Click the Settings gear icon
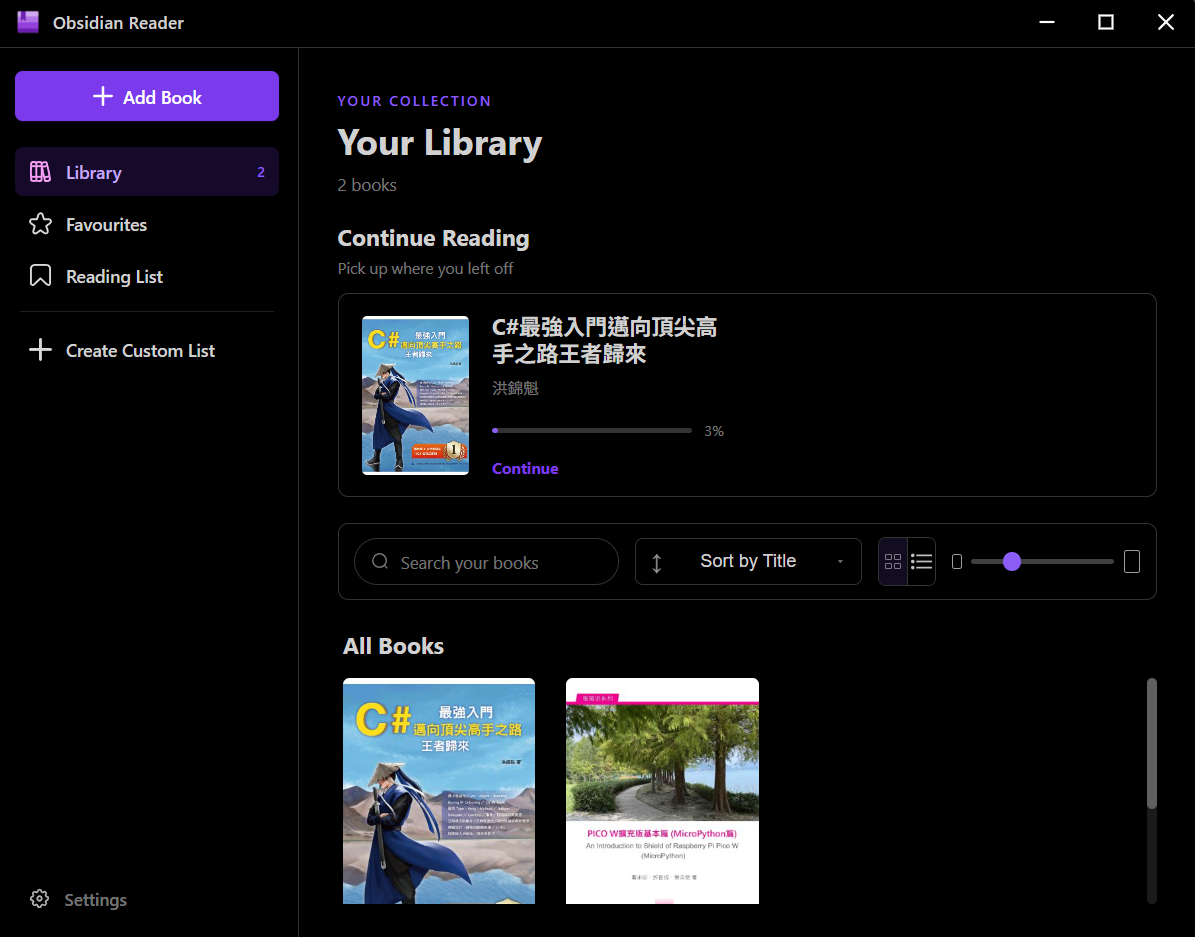 point(40,899)
